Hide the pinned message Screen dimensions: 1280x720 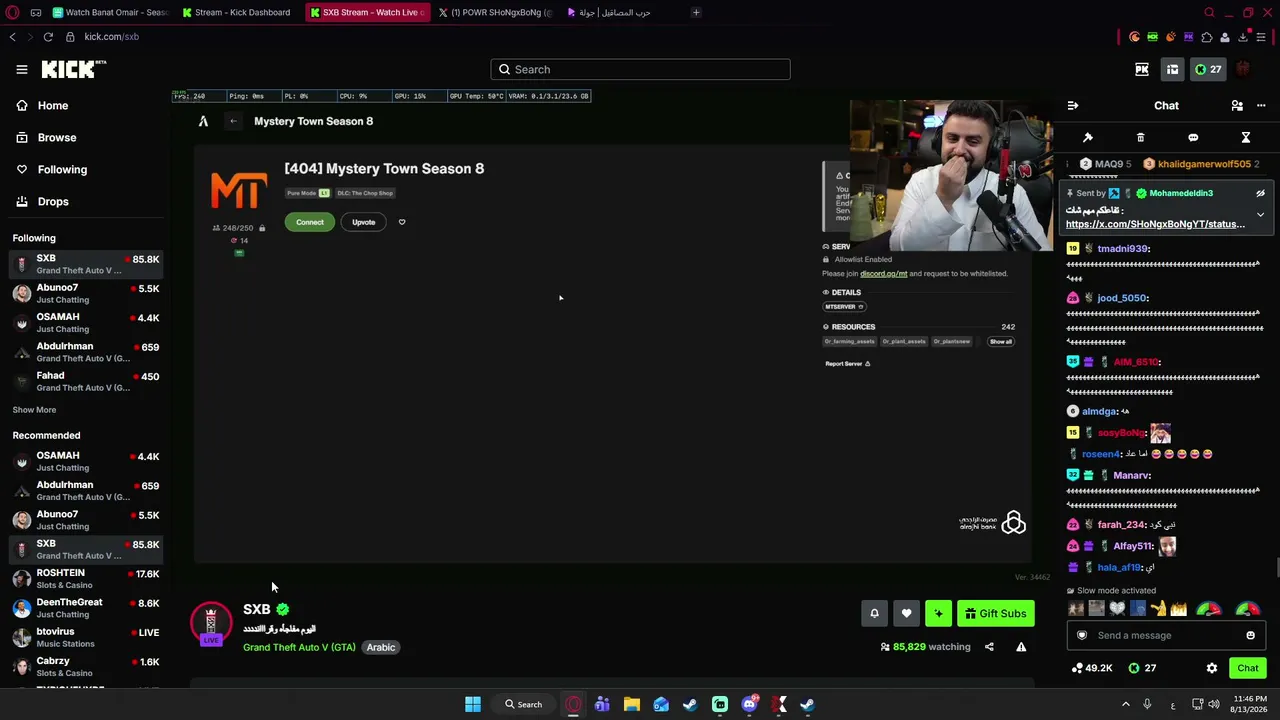point(1260,193)
